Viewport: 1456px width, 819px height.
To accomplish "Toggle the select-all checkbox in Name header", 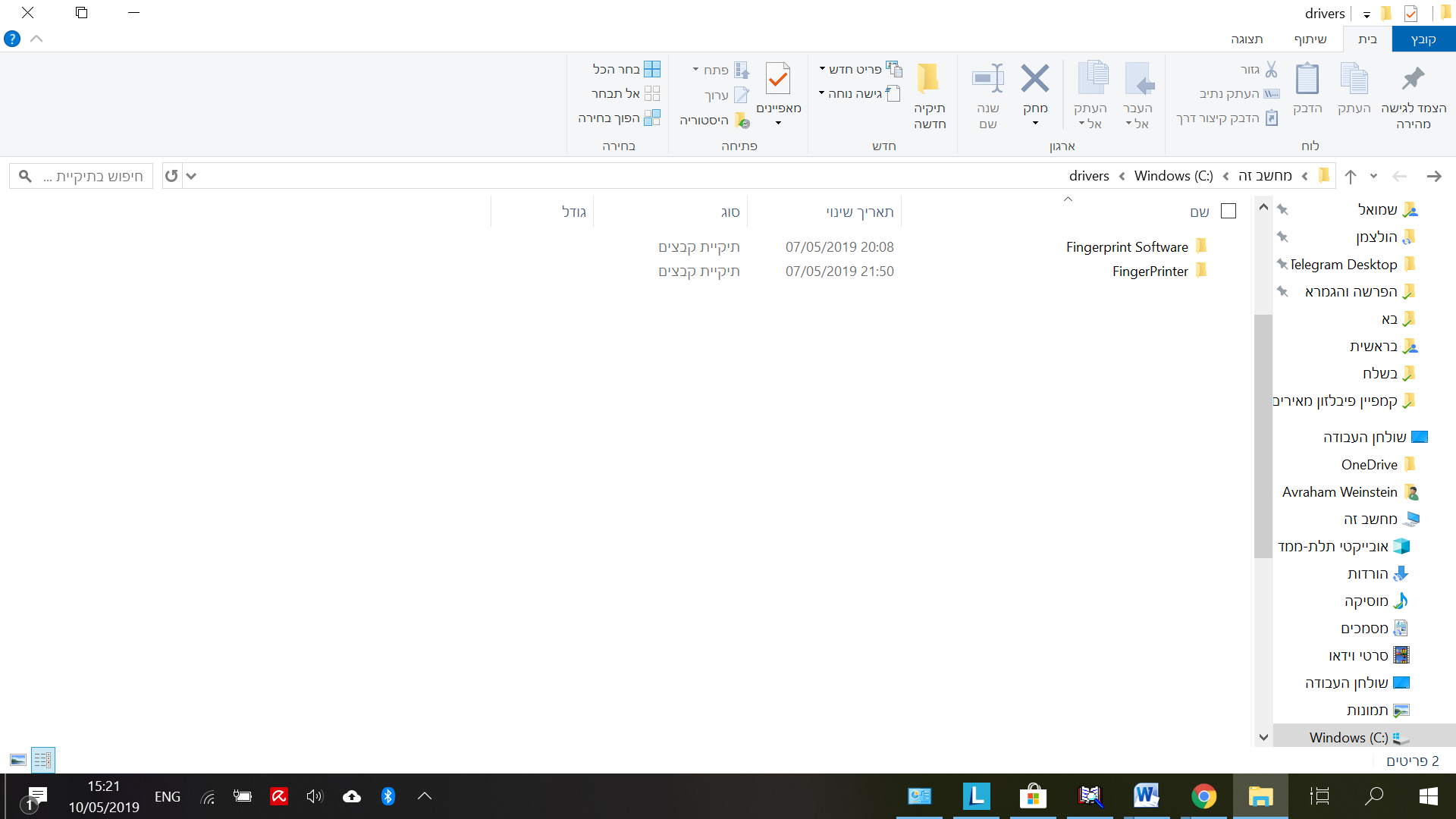I will point(1228,212).
